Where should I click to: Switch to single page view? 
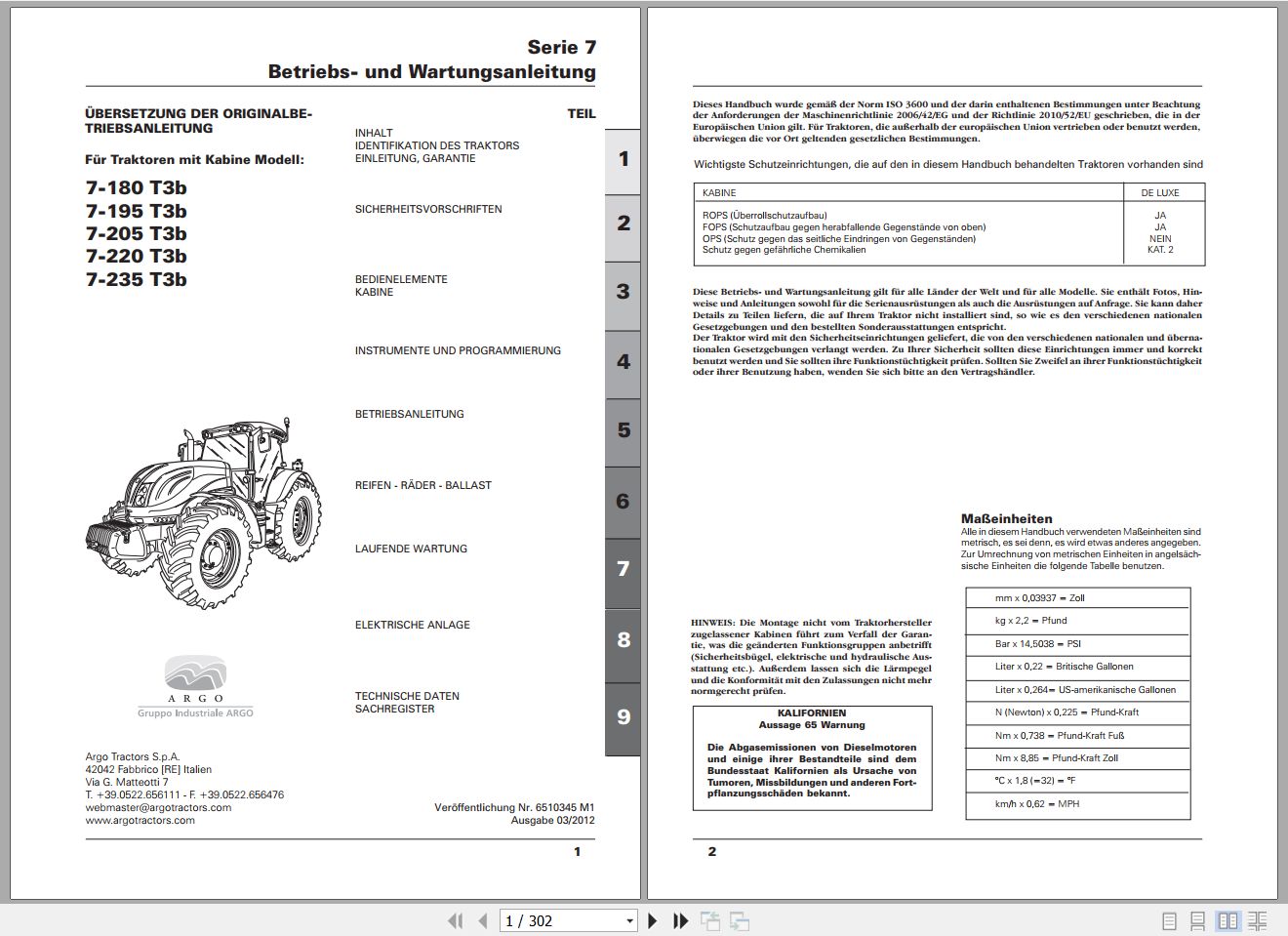click(1170, 920)
